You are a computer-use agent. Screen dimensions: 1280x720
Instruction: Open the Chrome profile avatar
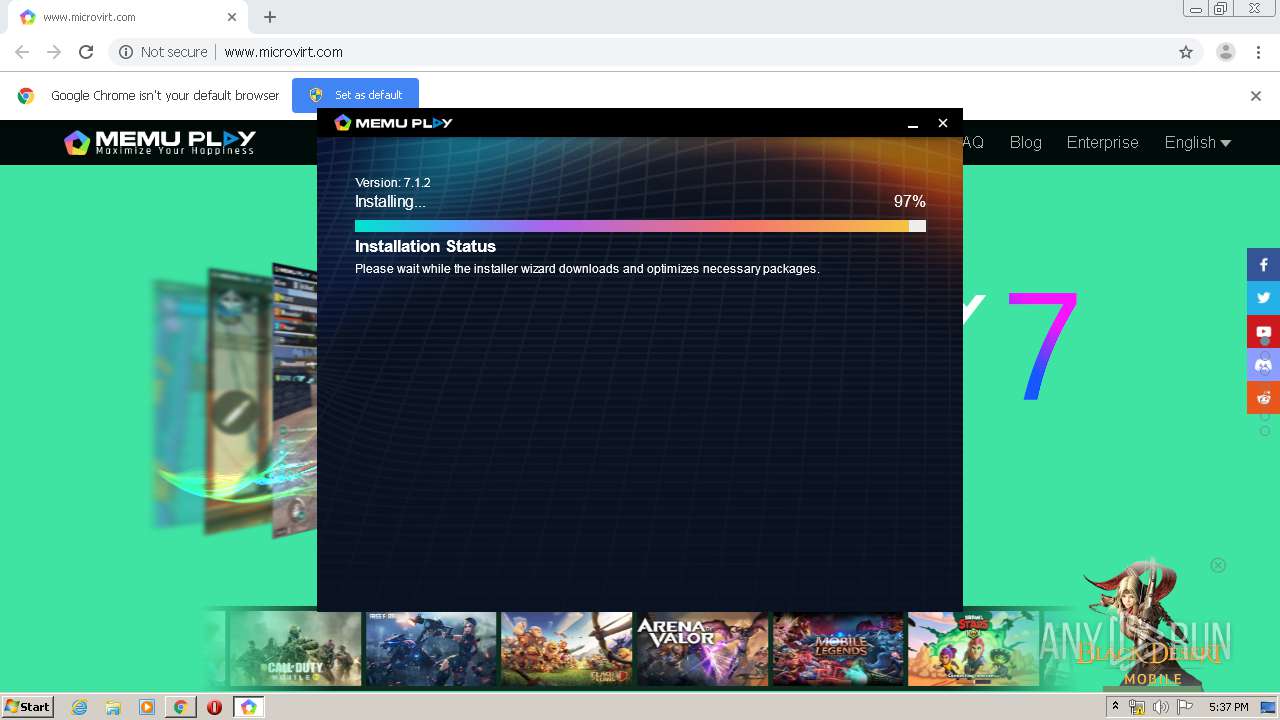click(x=1225, y=52)
